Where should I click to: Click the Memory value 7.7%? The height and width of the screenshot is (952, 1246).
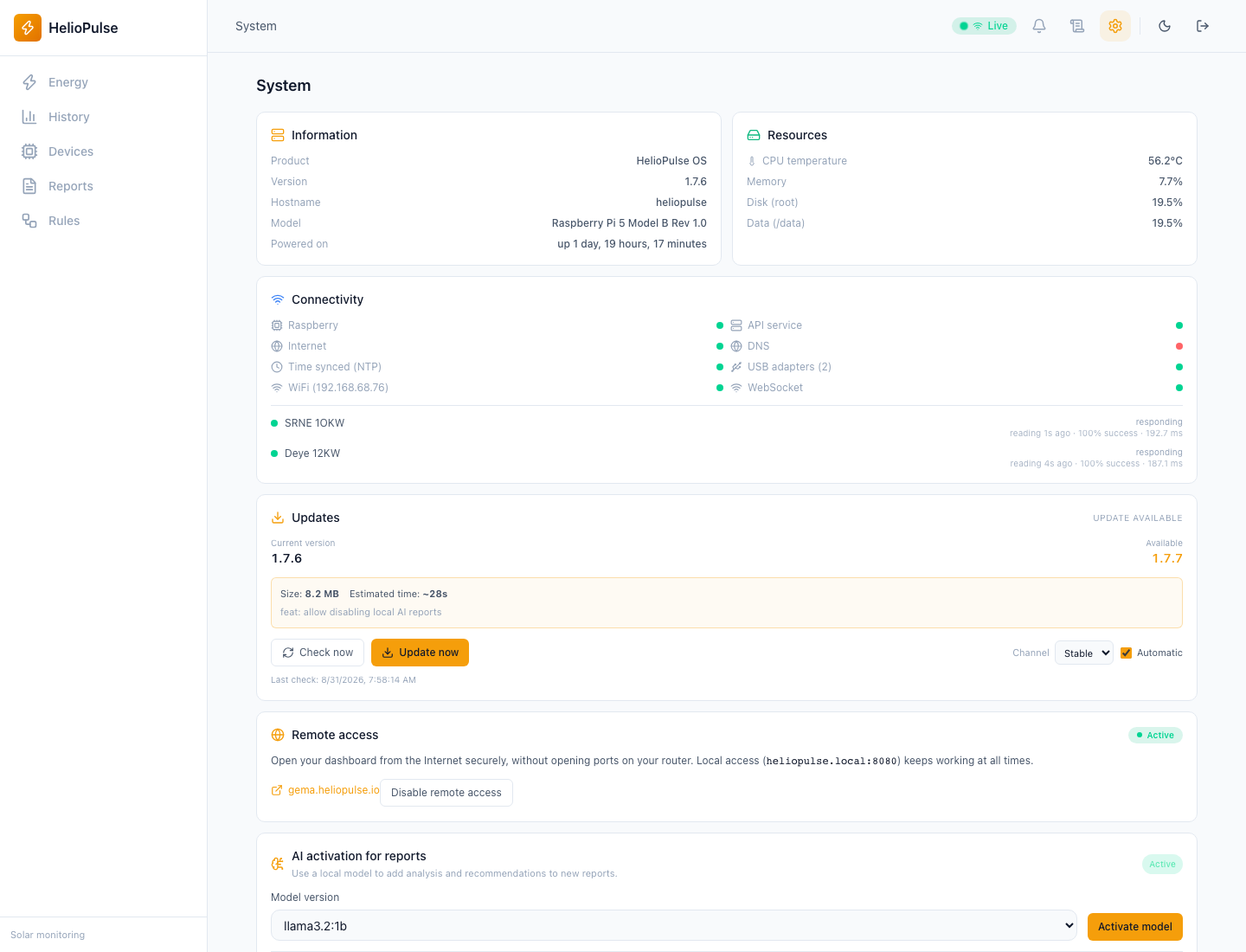click(x=1171, y=182)
